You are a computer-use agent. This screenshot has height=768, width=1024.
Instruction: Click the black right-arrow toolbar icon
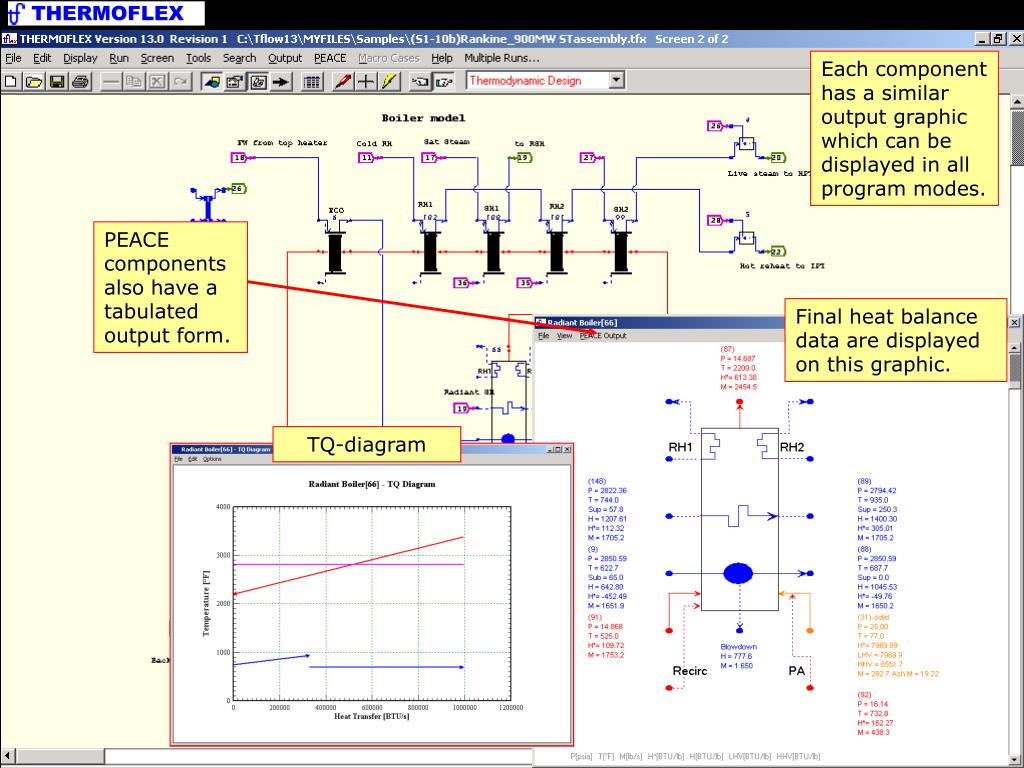(x=281, y=82)
